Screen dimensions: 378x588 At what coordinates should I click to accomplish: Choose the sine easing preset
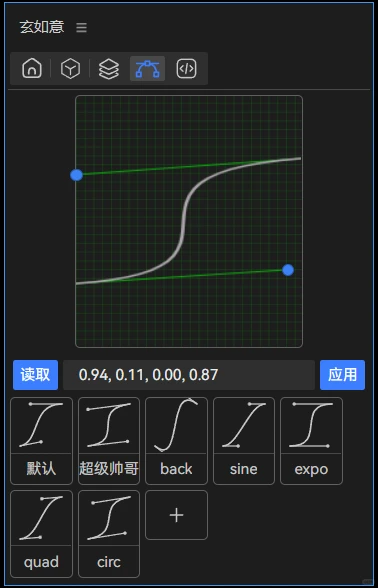(244, 441)
